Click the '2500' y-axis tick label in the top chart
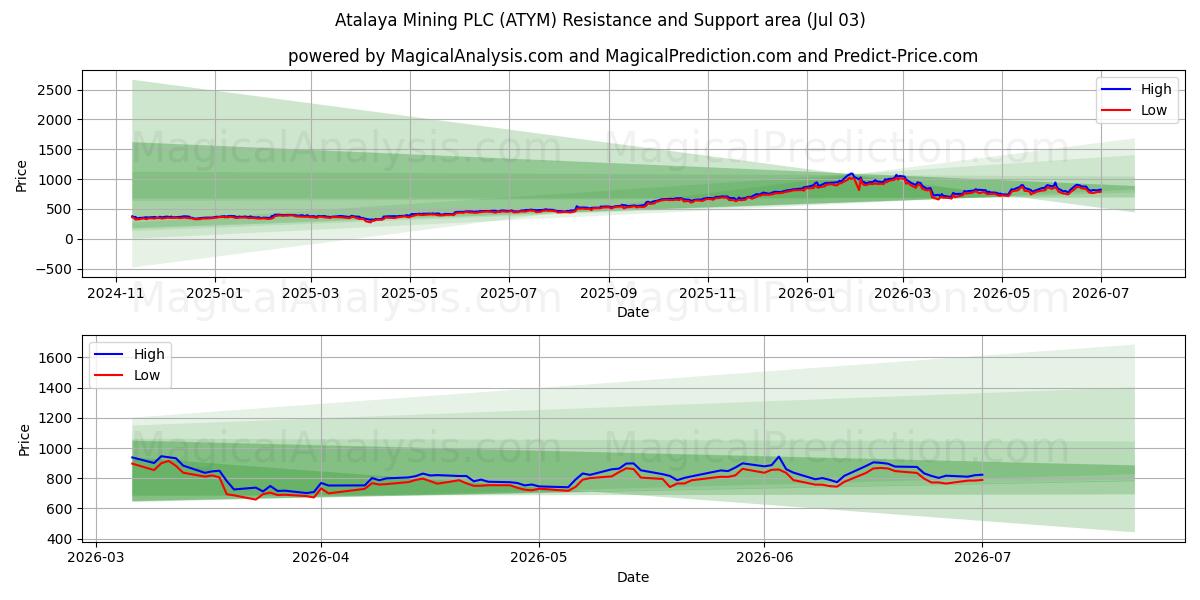The image size is (1200, 600). pyautogui.click(x=55, y=90)
